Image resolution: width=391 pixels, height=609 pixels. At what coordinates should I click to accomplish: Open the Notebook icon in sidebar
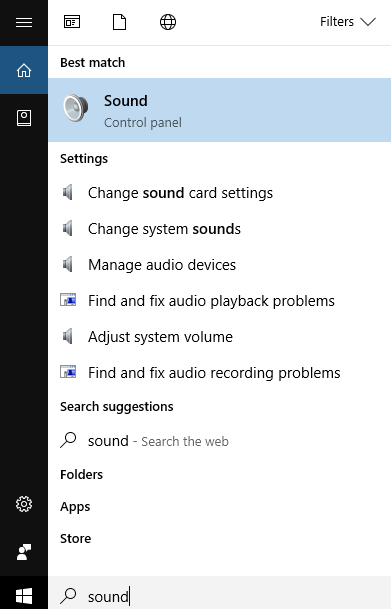pos(24,118)
